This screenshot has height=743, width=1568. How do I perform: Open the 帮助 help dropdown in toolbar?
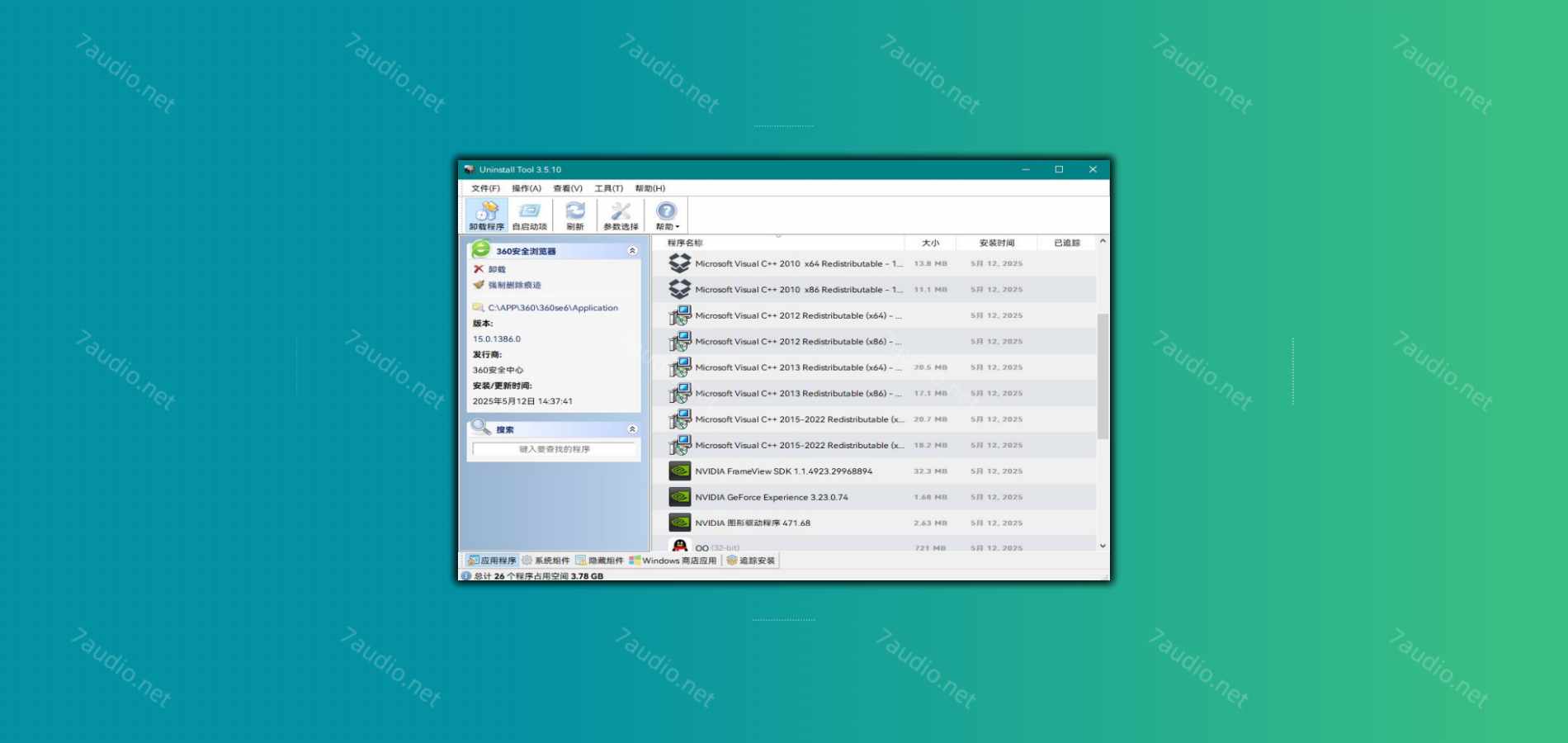click(667, 215)
